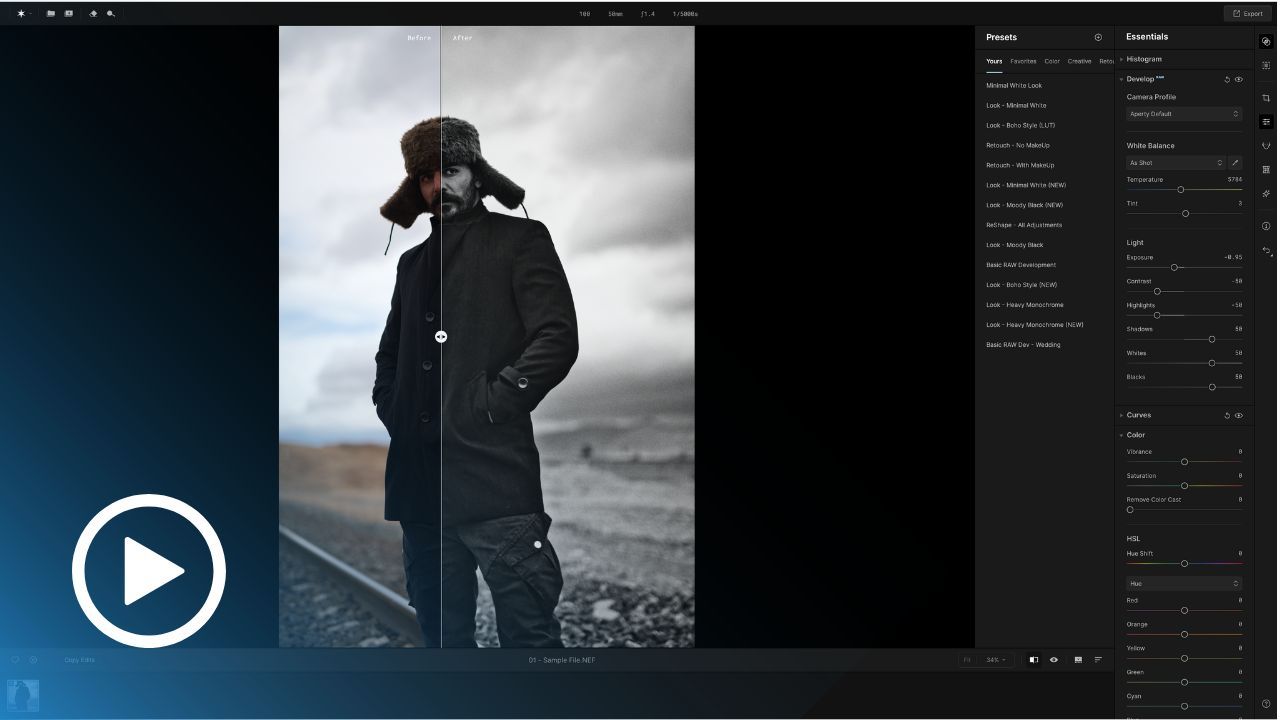Screen dimensions: 1280x720
Task: Apply the Minimal White Look preset
Action: pos(1014,85)
